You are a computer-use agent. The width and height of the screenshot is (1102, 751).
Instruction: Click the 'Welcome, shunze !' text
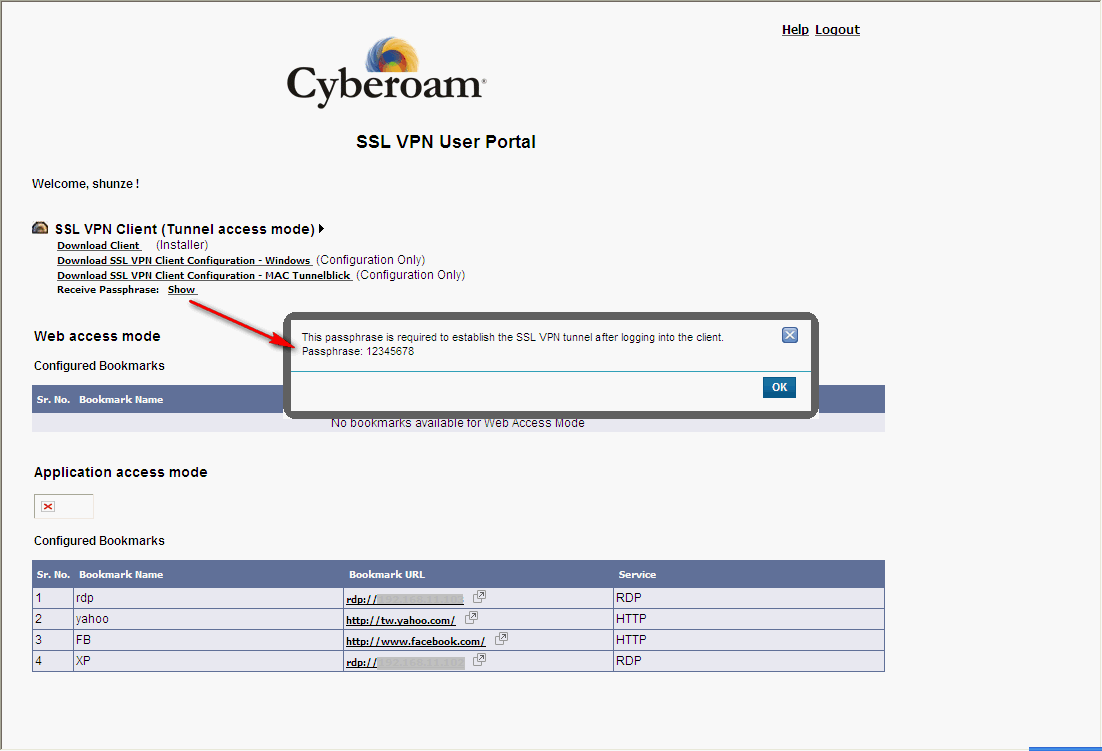click(x=85, y=184)
